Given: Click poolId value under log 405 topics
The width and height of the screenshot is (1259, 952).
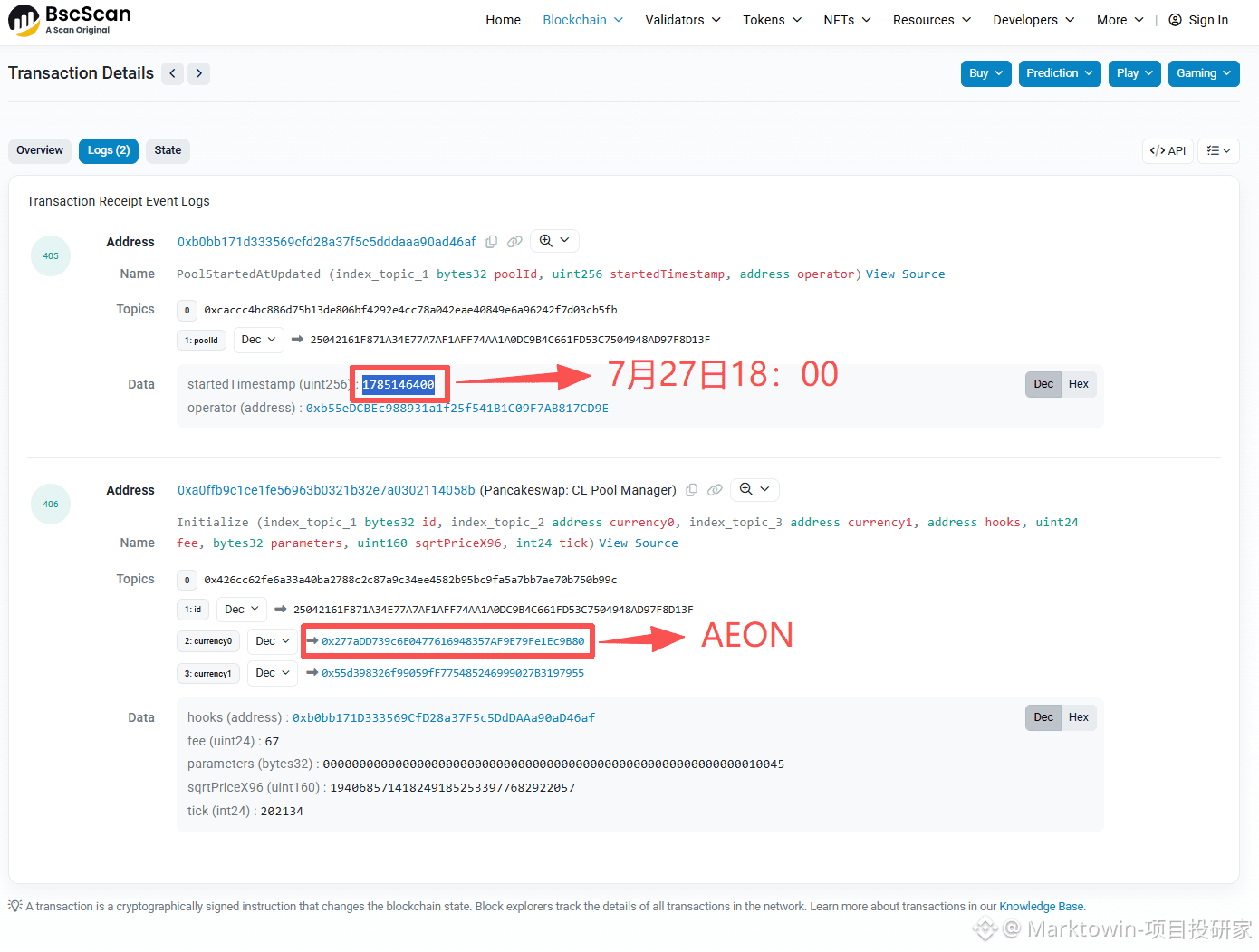Looking at the screenshot, I should tap(510, 340).
